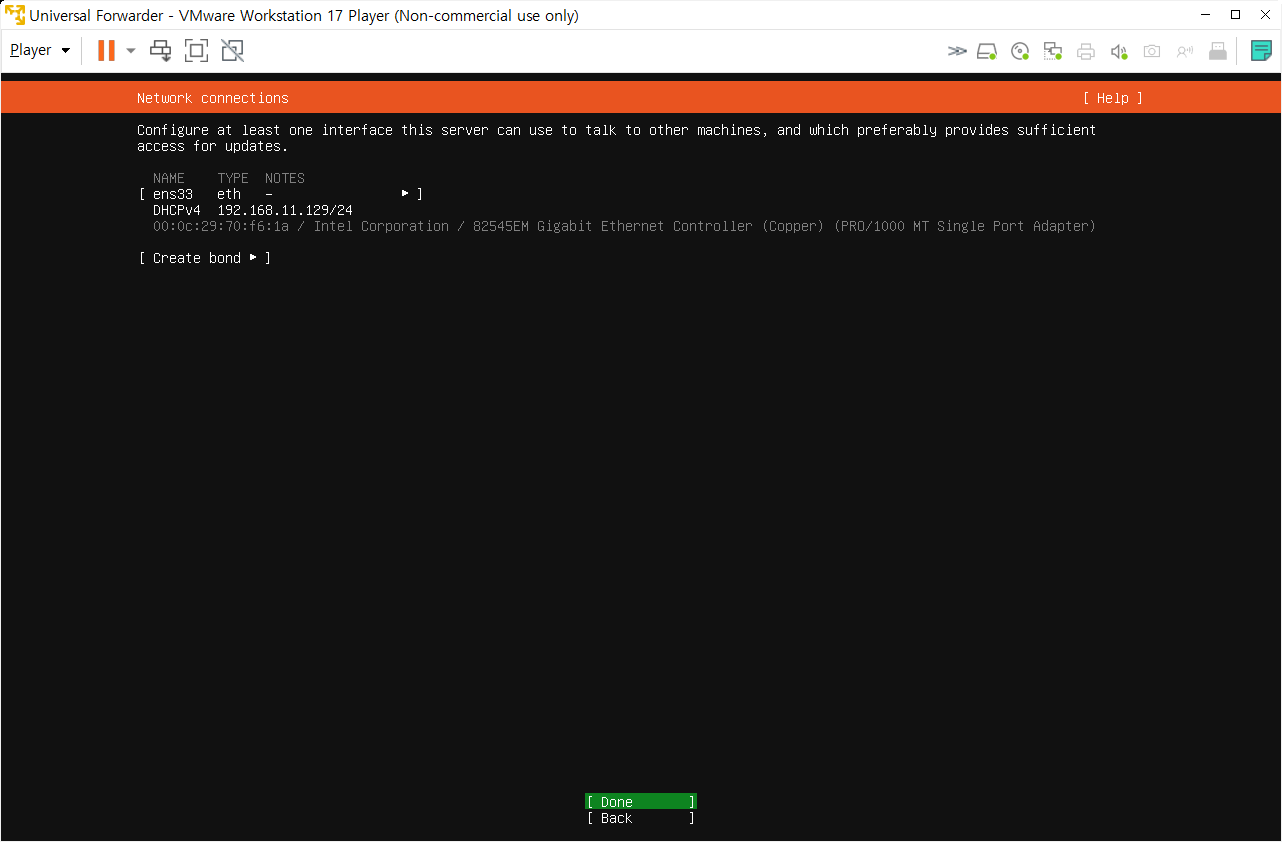This screenshot has height=842, width=1282.
Task: Expand hidden devices chevron in toolbar
Action: click(x=957, y=51)
